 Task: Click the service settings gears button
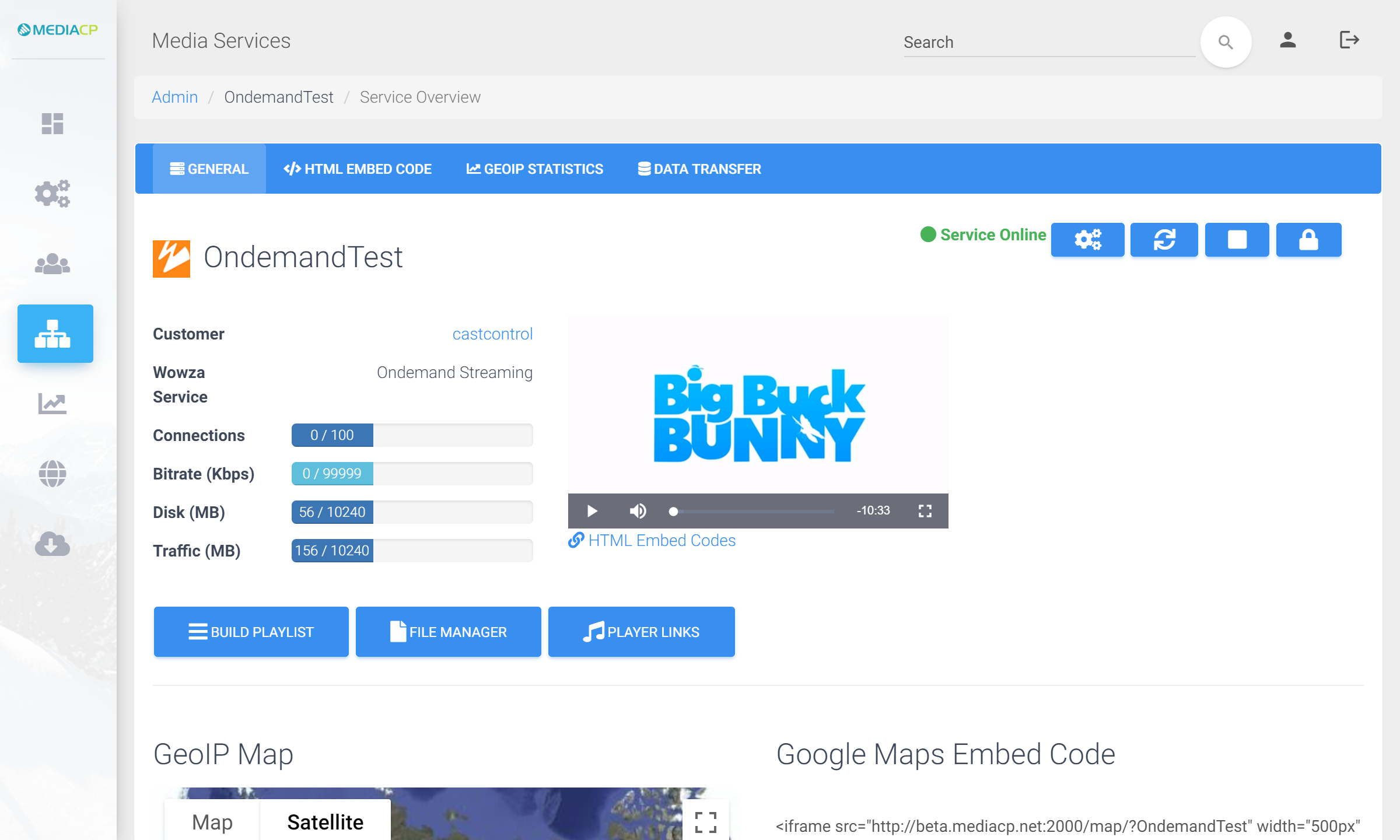click(x=1087, y=240)
